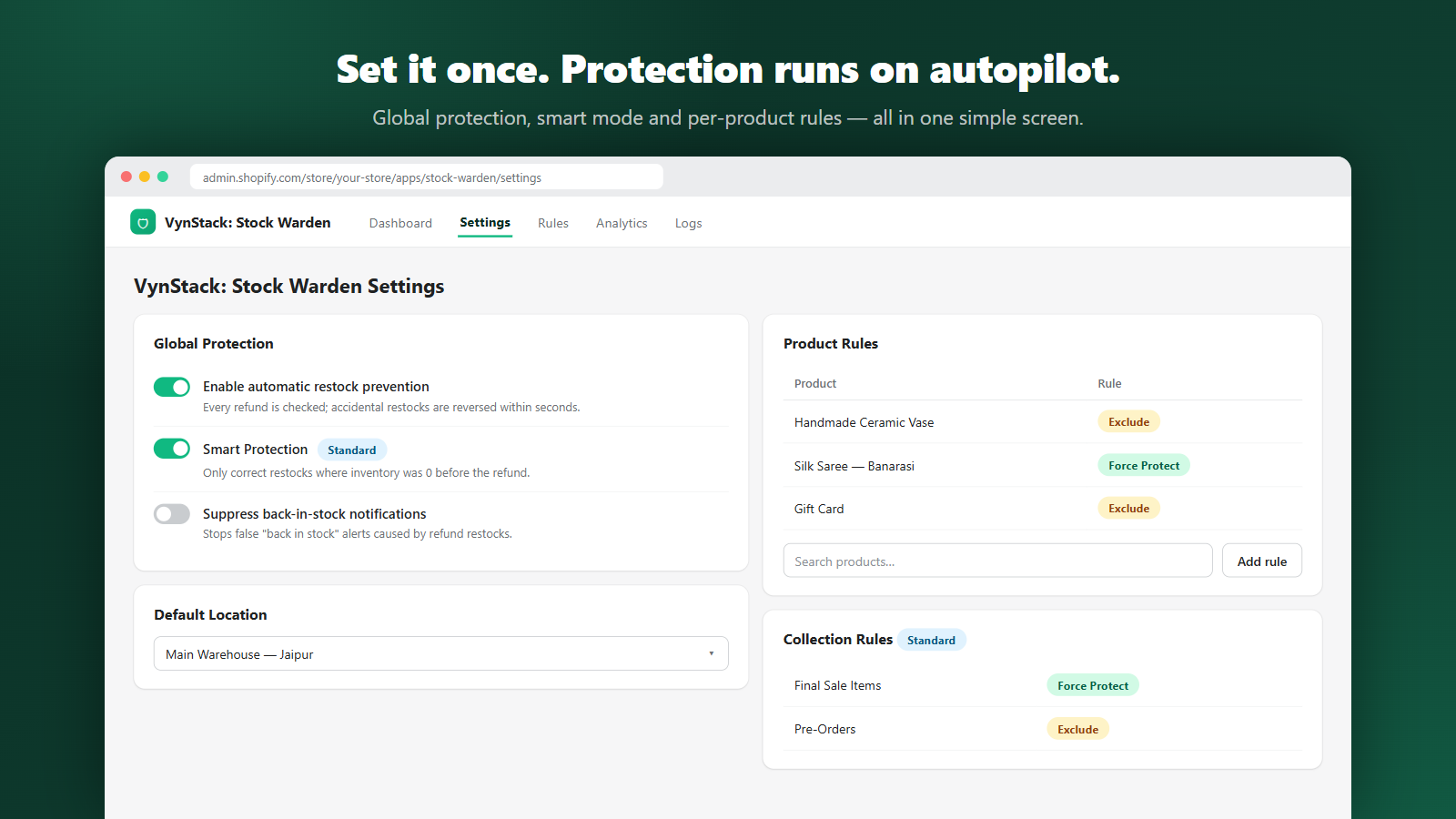Image resolution: width=1456 pixels, height=819 pixels.
Task: Select the Handmade Ceramic Vase product row
Action: pos(1043,422)
